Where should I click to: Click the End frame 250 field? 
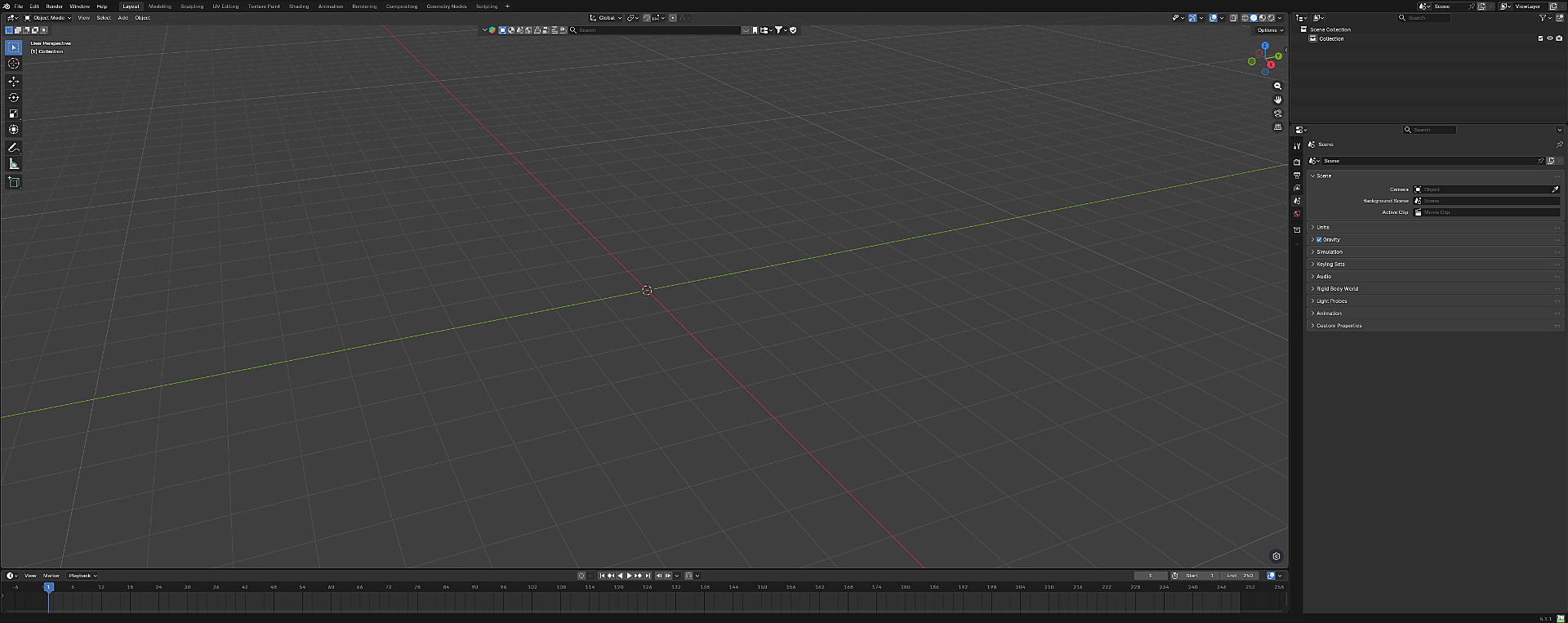point(1241,576)
